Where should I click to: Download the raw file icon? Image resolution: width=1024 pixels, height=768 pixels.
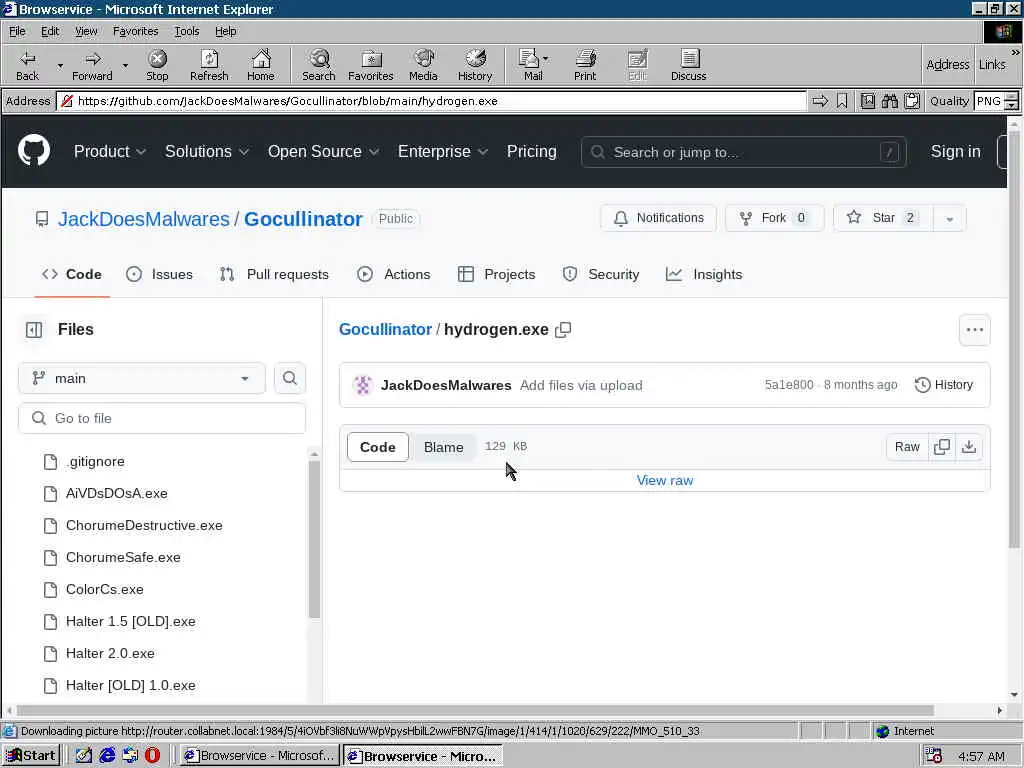pyautogui.click(x=969, y=447)
